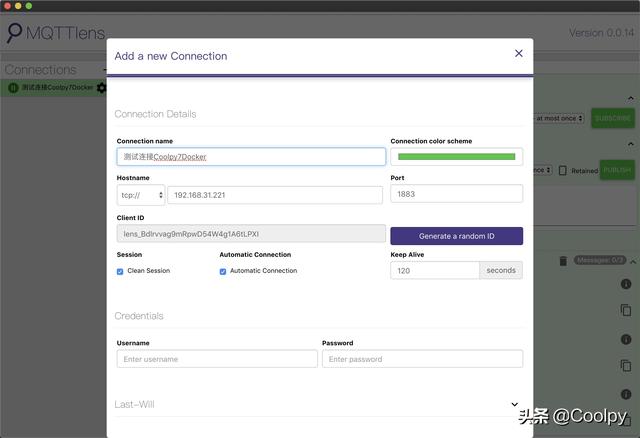The width and height of the screenshot is (640, 438).
Task: Click the yellow minimize window button
Action: [x=18, y=6]
